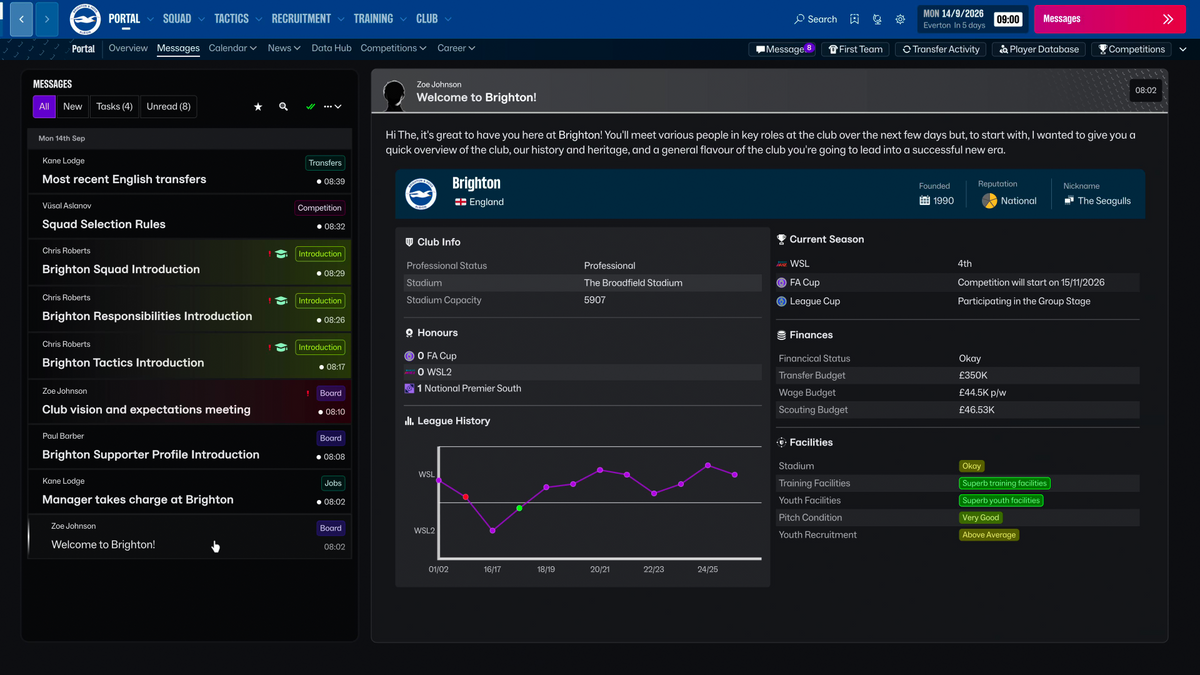Screen dimensions: 1200x675
Task: Show the Tasks (4) filter
Action: point(114,107)
